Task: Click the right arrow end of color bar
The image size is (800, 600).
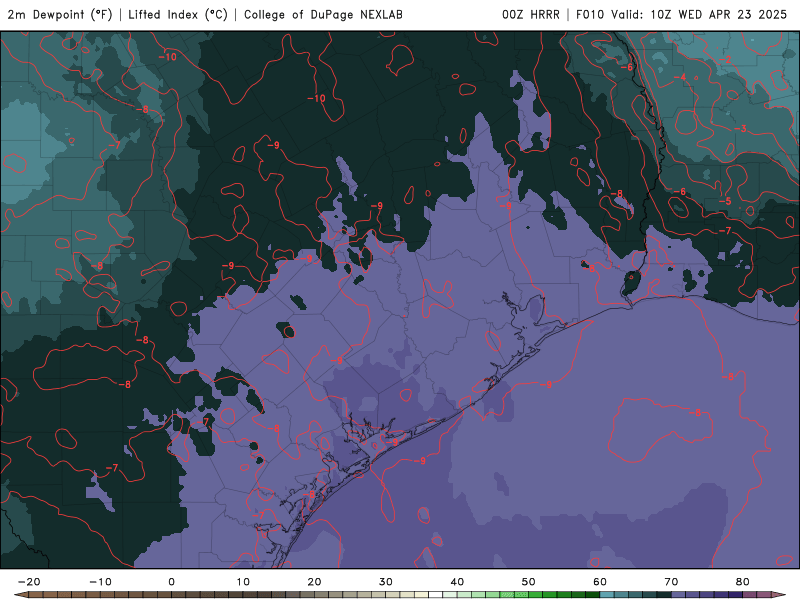Action: point(779,595)
